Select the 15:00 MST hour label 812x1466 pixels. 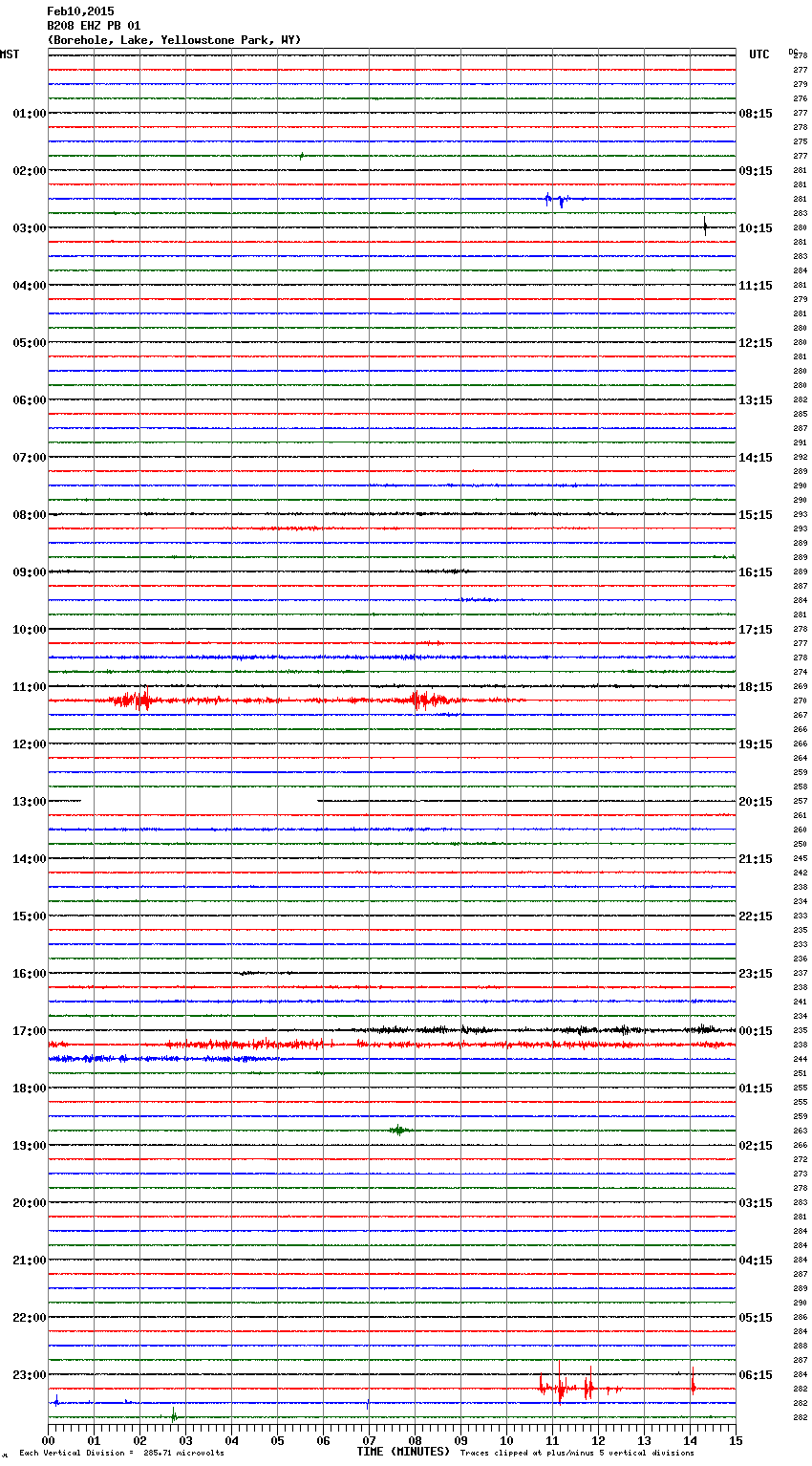29,916
